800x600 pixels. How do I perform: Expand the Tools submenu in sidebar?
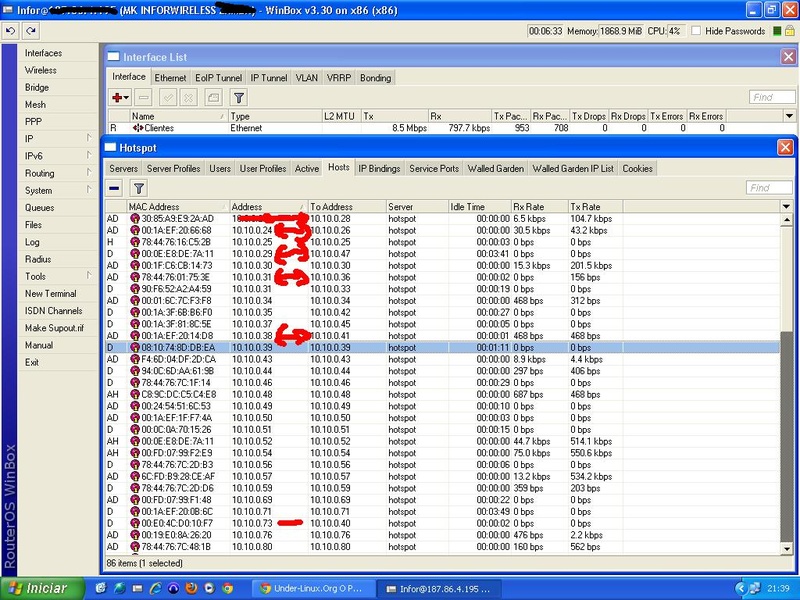(x=55, y=276)
